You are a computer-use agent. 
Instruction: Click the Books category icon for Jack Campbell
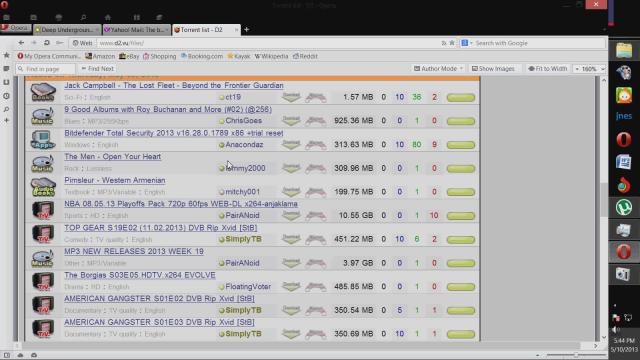[43, 92]
